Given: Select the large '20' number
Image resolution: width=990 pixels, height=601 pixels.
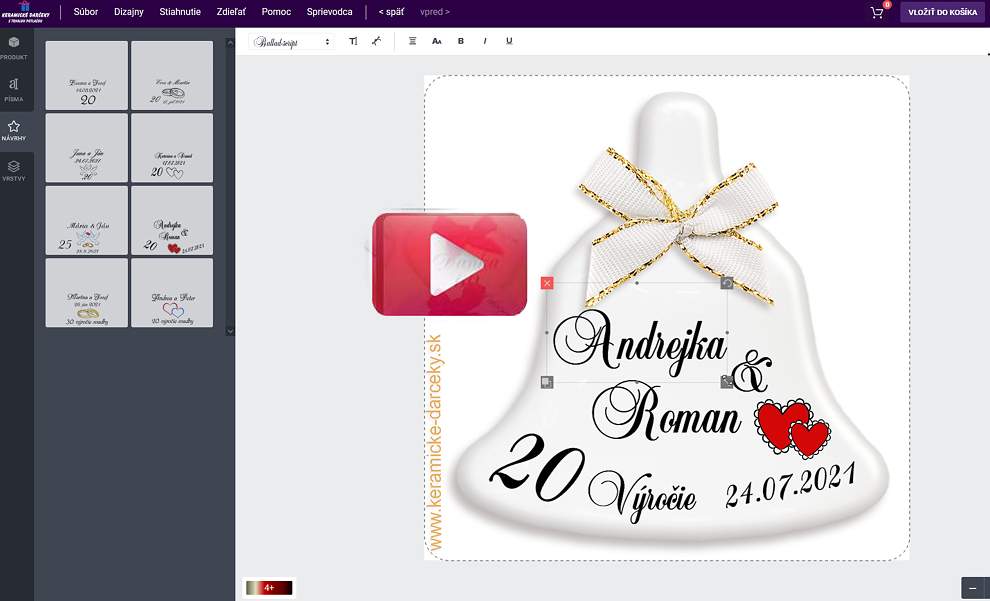Looking at the screenshot, I should pyautogui.click(x=537, y=468).
